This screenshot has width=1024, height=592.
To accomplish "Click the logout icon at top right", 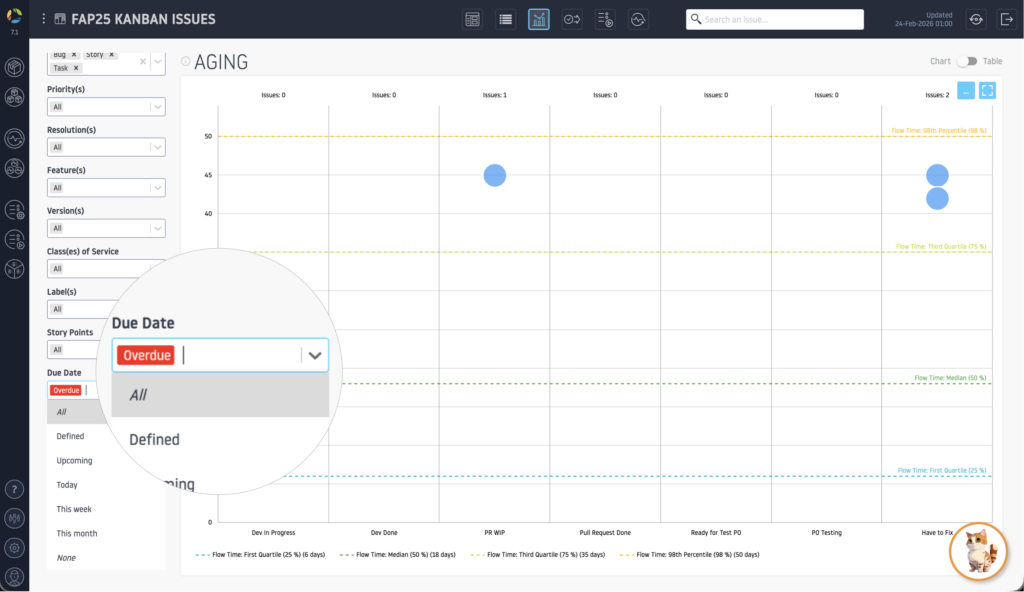I will pyautogui.click(x=1006, y=19).
